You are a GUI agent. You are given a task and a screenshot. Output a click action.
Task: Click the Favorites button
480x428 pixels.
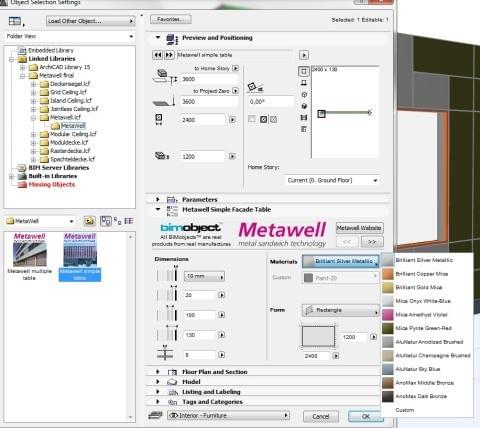pyautogui.click(x=170, y=19)
